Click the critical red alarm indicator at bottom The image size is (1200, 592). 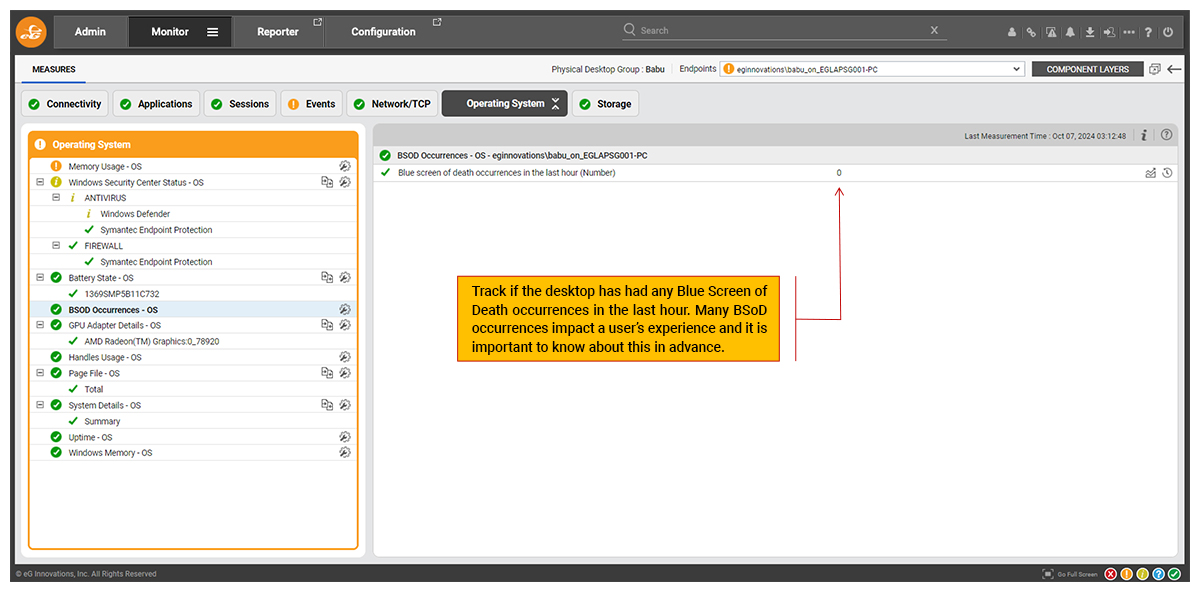(1110, 574)
